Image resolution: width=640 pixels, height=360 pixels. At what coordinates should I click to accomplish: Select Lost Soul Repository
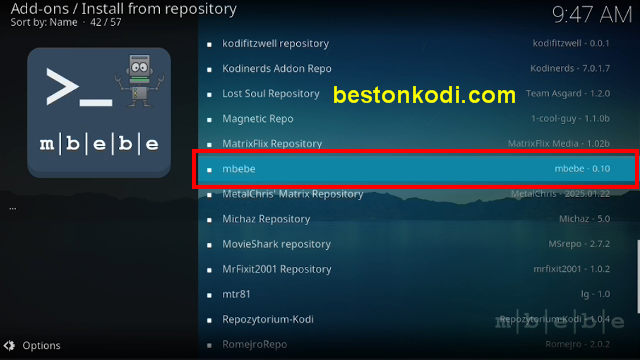click(416, 94)
